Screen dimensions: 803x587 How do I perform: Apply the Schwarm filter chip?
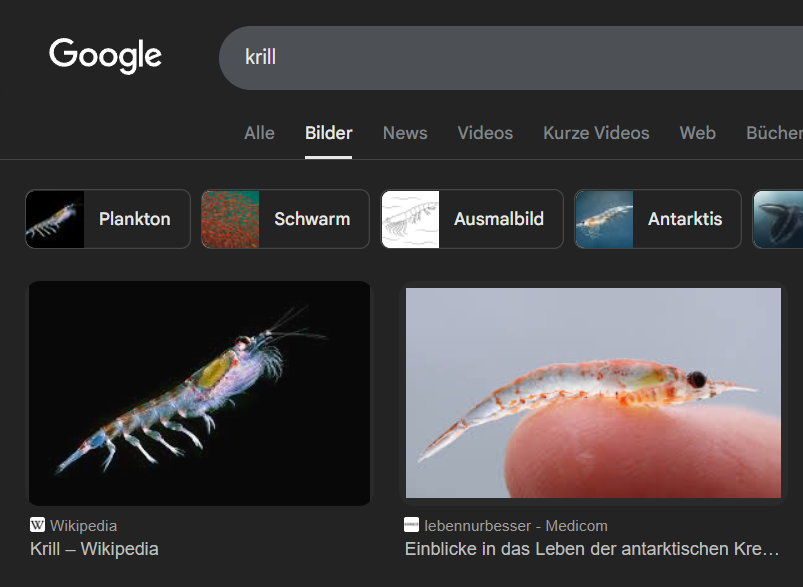[285, 219]
